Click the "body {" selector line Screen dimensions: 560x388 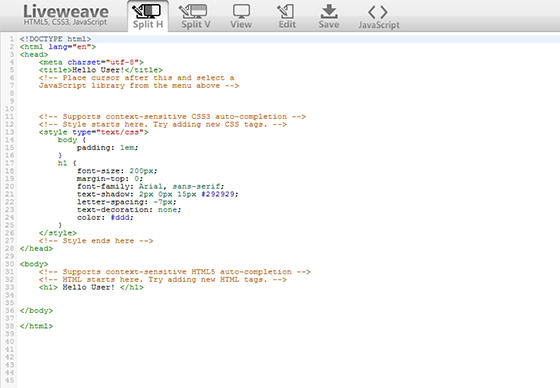click(x=72, y=140)
